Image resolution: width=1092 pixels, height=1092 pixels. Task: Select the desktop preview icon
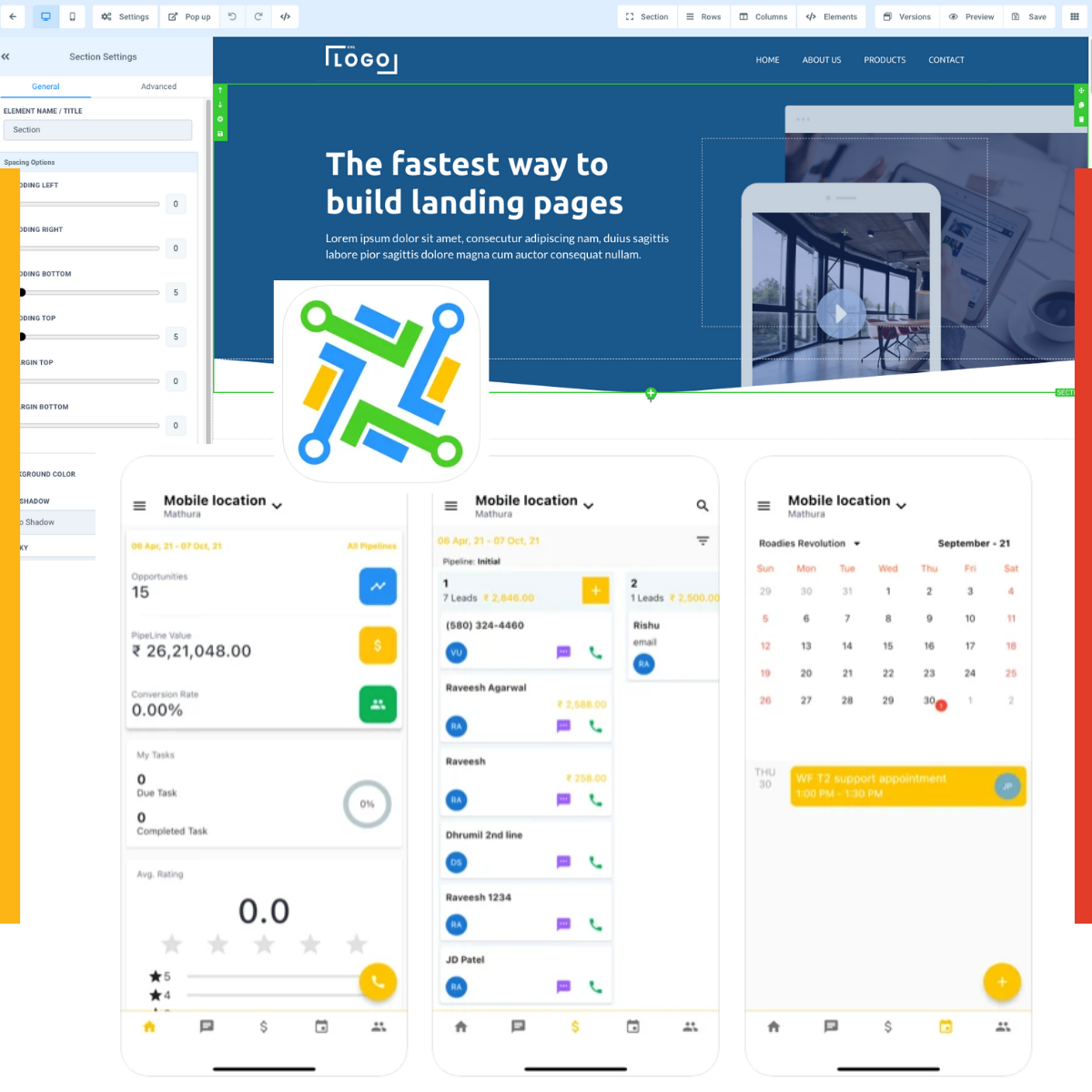(x=45, y=16)
